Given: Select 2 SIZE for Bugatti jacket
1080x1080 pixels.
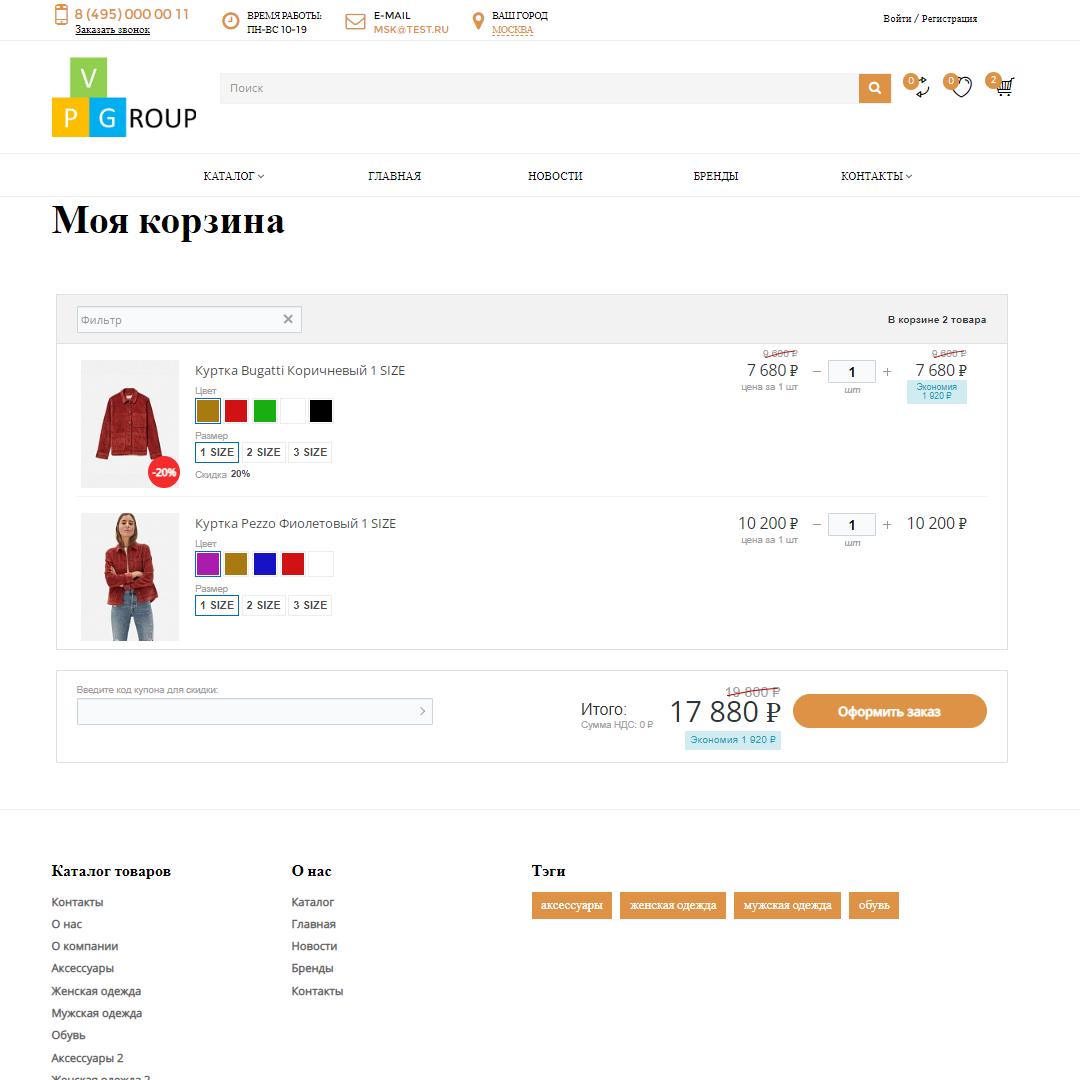Looking at the screenshot, I should click(x=264, y=452).
